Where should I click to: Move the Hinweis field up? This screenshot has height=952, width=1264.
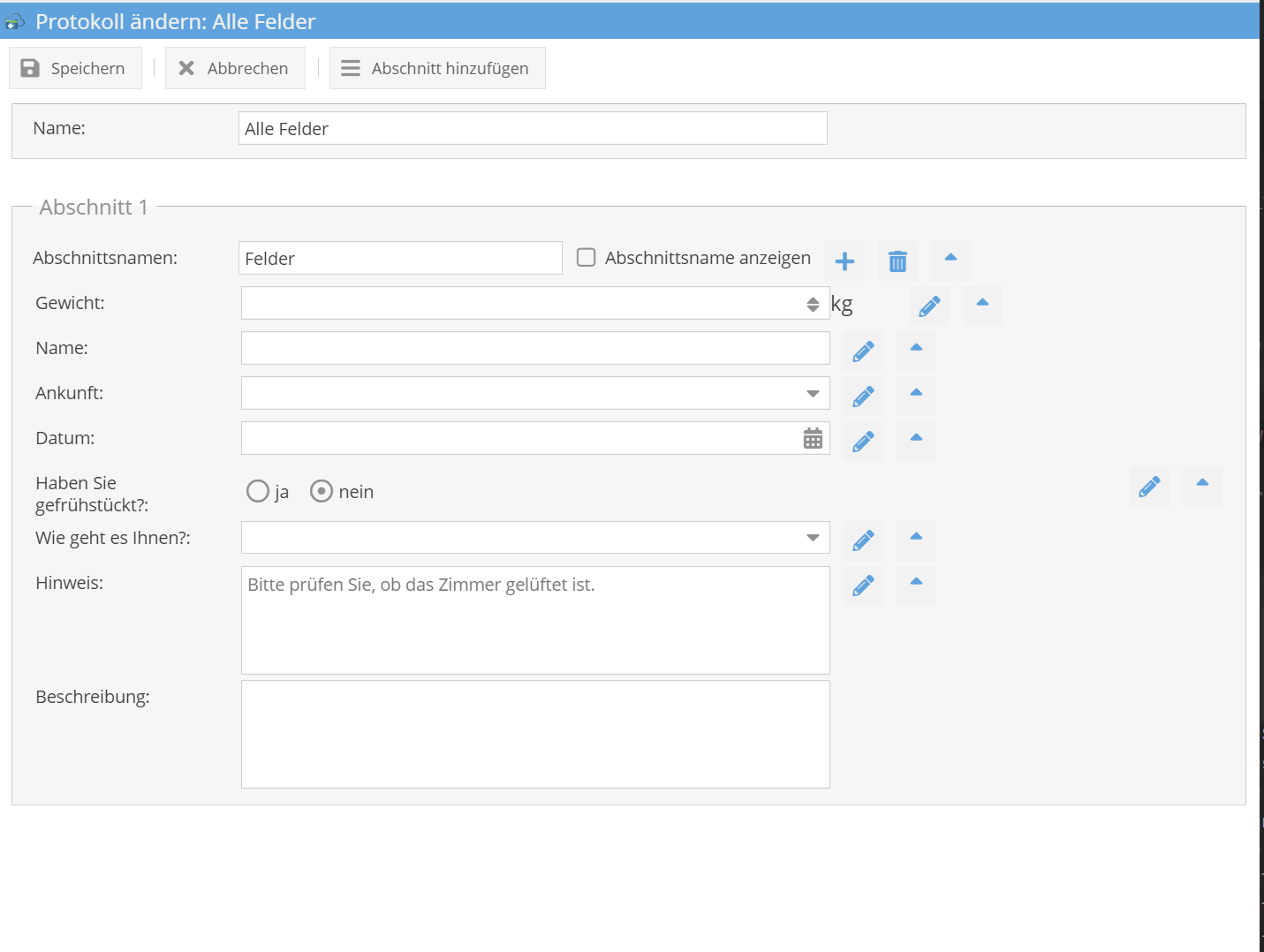(916, 582)
